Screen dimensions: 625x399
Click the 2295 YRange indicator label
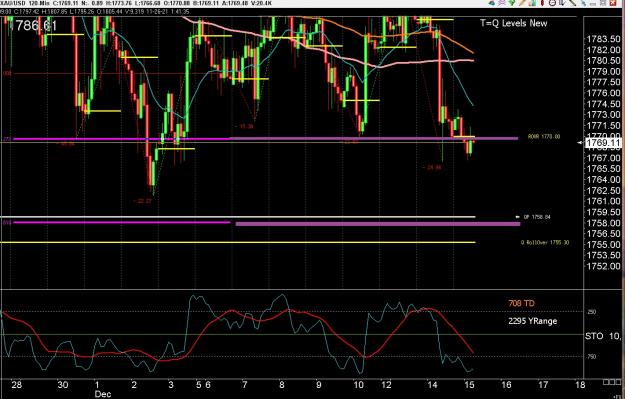tap(533, 321)
